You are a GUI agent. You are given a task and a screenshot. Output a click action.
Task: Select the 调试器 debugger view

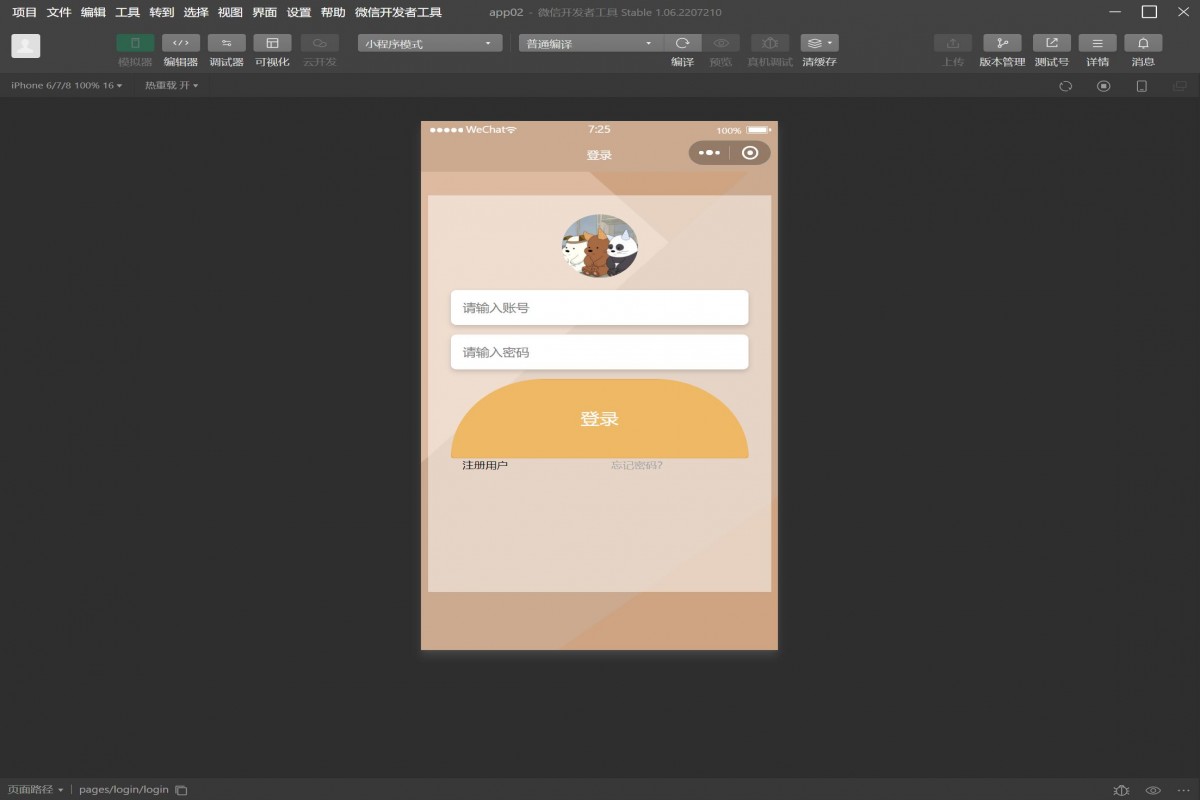tap(227, 50)
